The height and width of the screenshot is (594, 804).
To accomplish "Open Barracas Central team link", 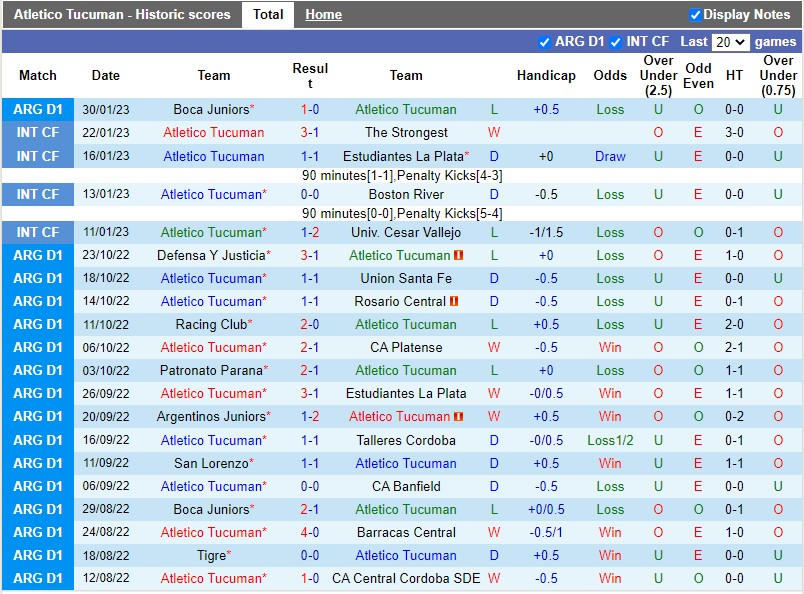I will (x=406, y=532).
